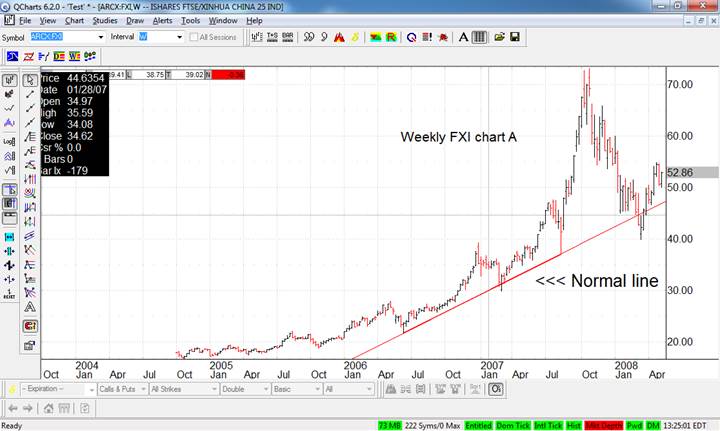This screenshot has width=720, height=431.
Task: Click the Hist status indicator
Action: [574, 425]
